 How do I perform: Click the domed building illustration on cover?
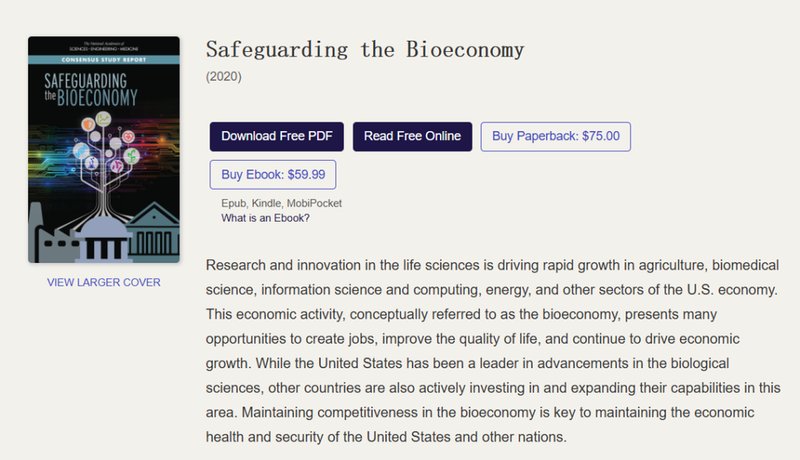[x=103, y=238]
